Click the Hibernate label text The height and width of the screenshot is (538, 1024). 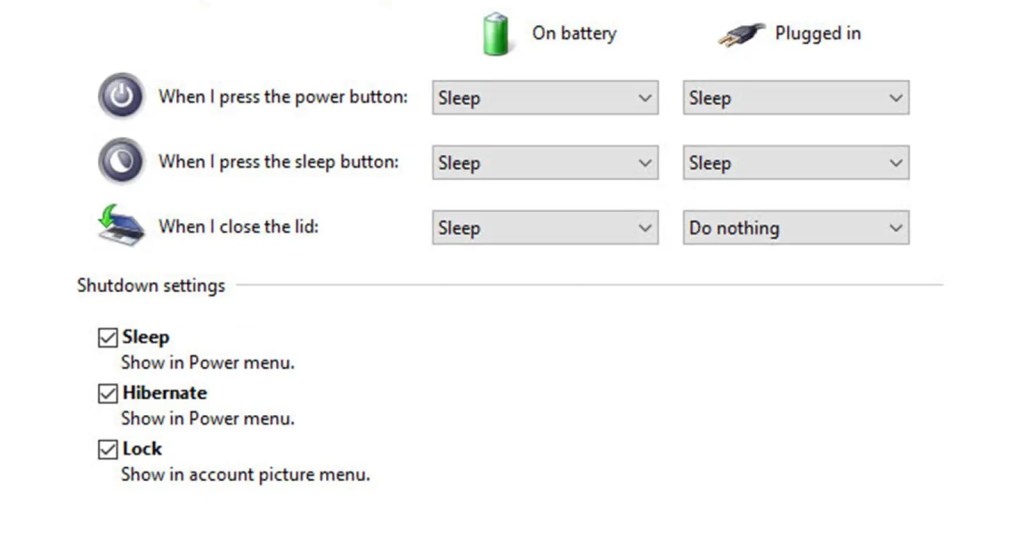(165, 393)
